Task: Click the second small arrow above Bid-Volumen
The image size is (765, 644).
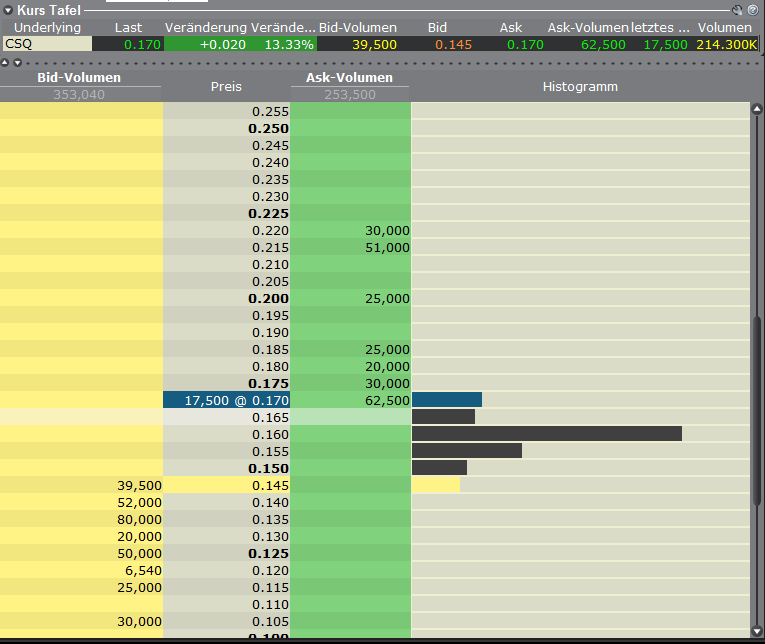Action: 17,62
